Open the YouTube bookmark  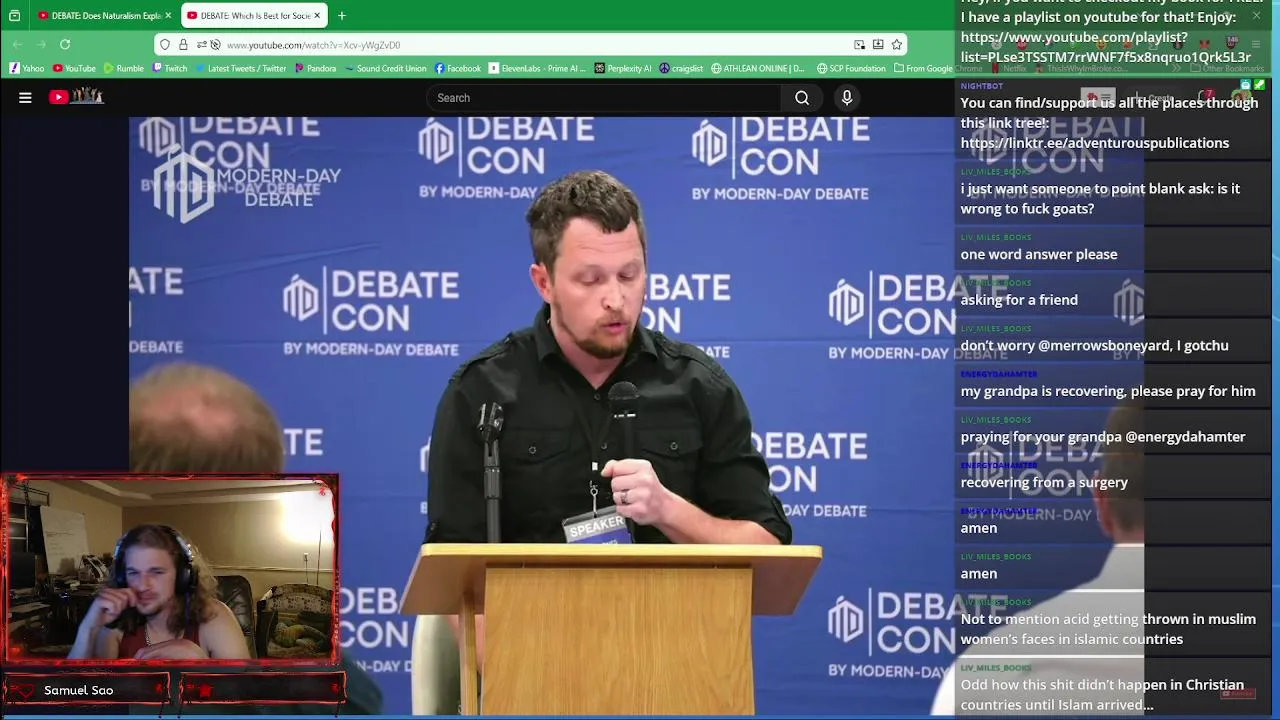click(74, 68)
